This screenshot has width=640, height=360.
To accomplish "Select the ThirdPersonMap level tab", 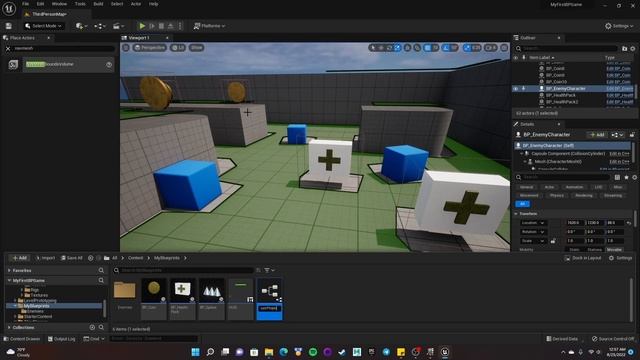I will (49, 14).
